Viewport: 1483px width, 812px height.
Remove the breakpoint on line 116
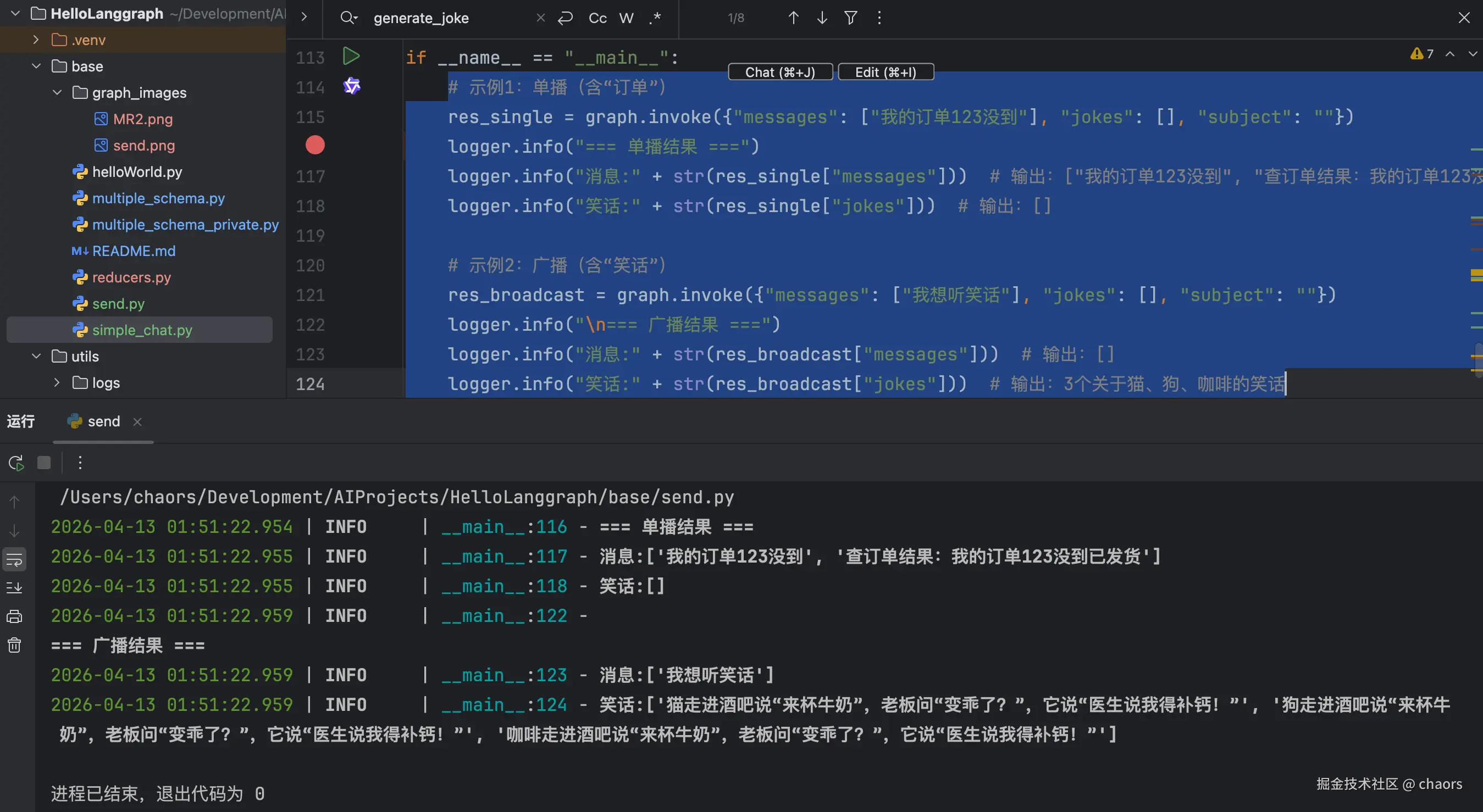coord(314,145)
